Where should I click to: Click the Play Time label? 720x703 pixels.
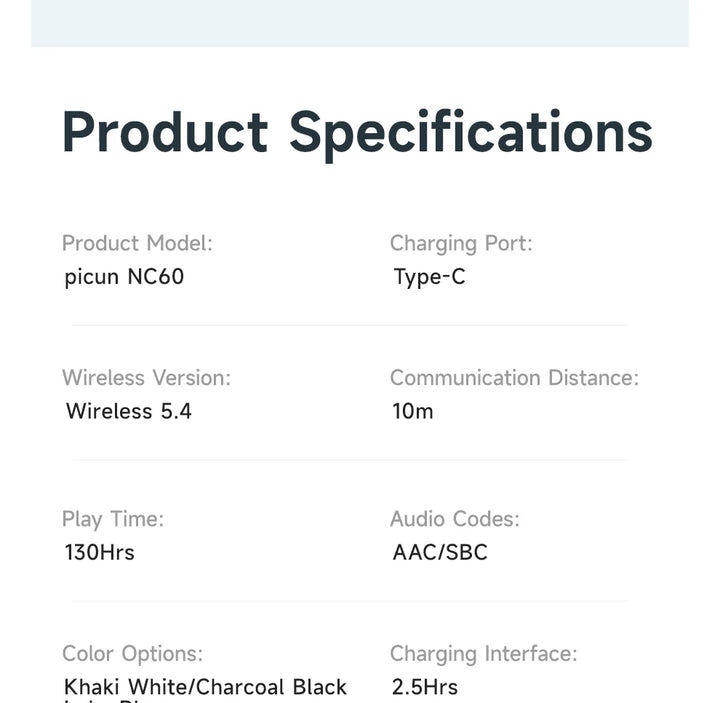click(113, 519)
